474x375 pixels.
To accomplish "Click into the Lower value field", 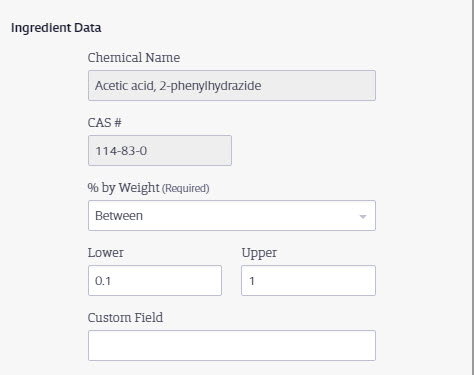I will 155,280.
